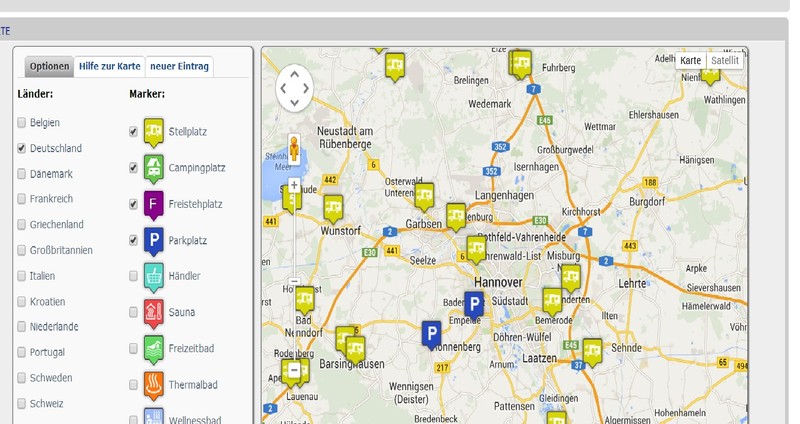800x424 pixels.
Task: Zoom out with the map minus button
Action: pos(294,383)
